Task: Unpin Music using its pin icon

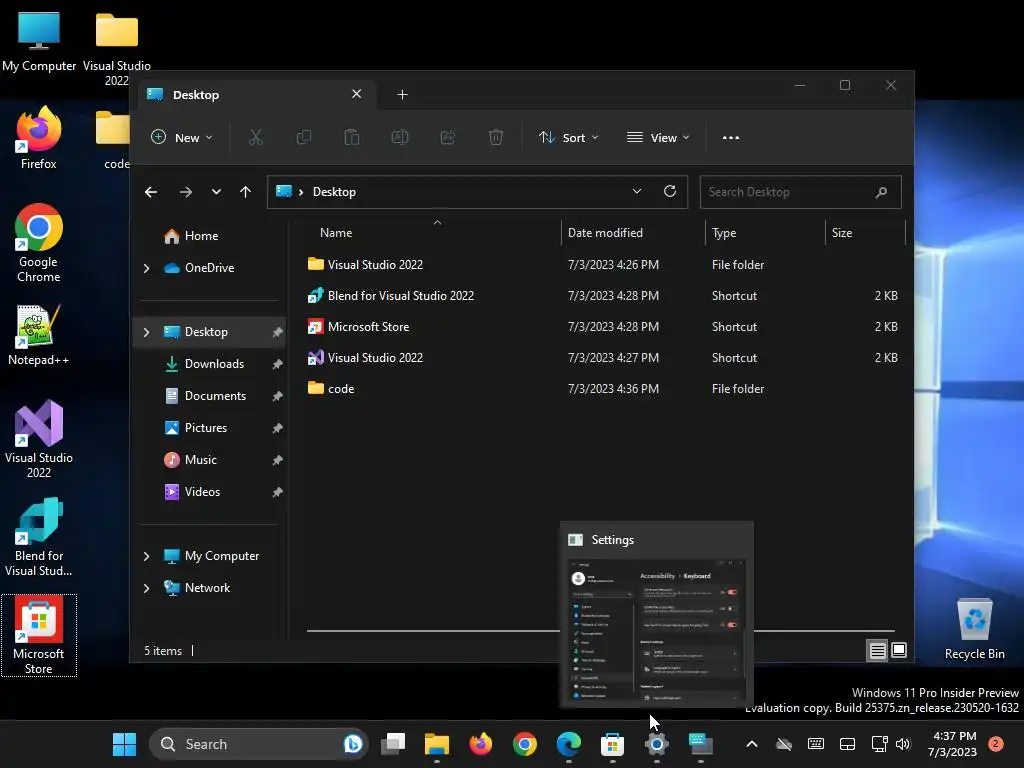Action: (x=278, y=460)
